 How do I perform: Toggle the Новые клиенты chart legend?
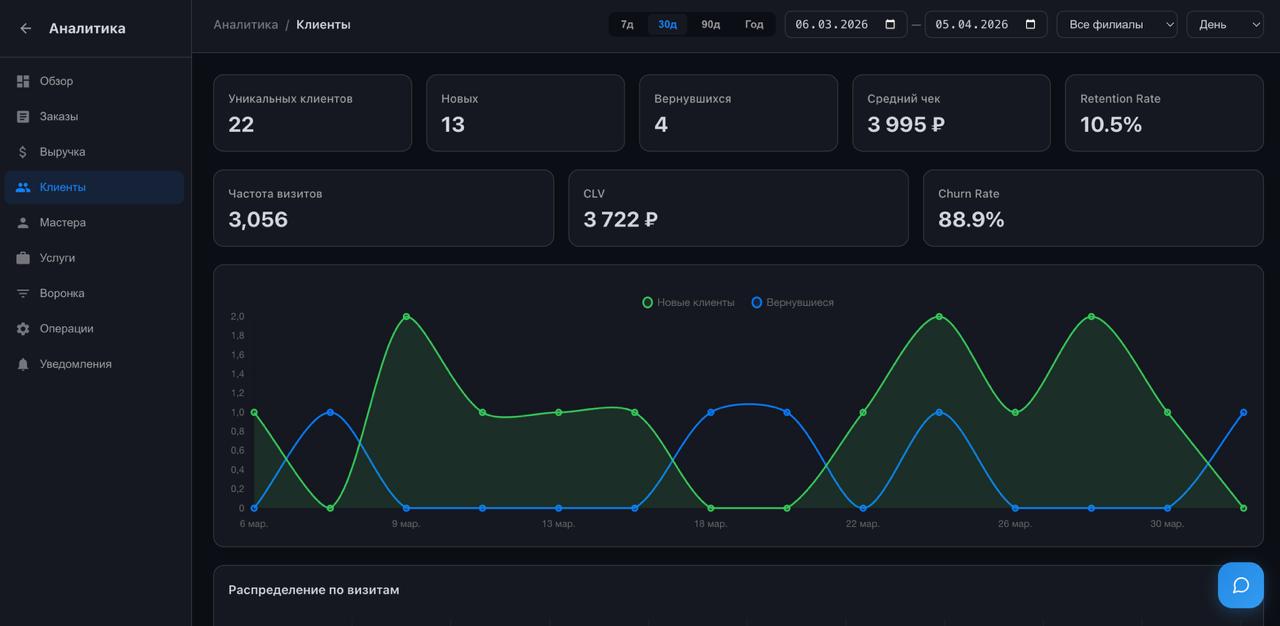click(x=689, y=303)
